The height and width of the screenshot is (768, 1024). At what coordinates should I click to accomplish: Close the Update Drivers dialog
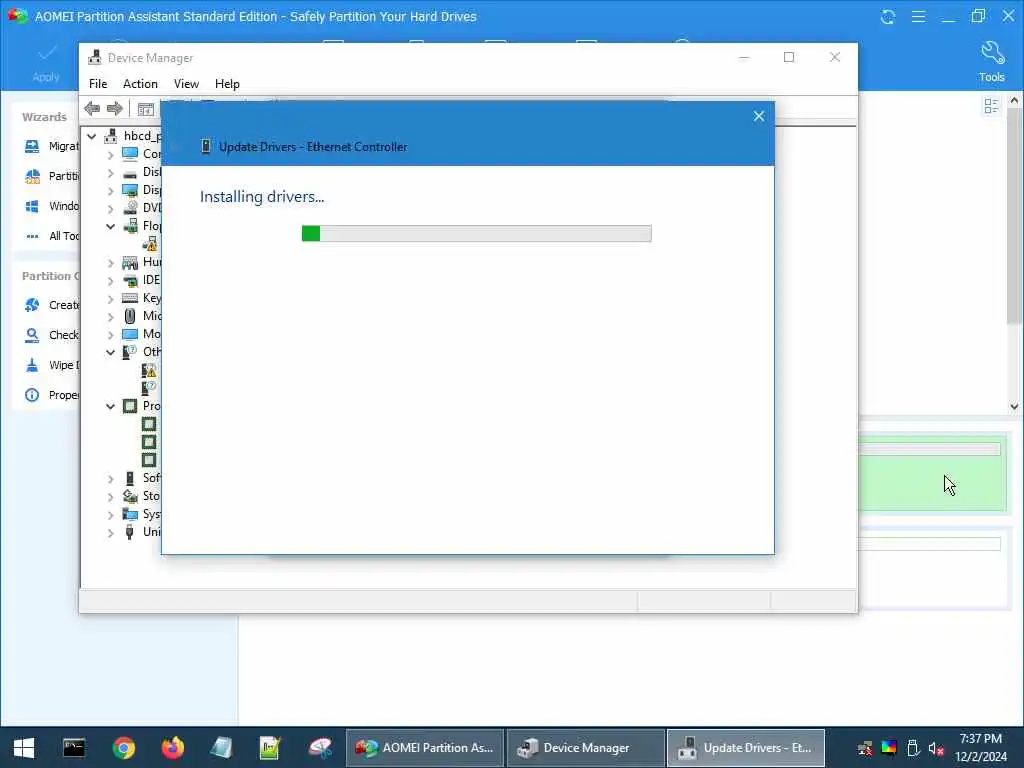coord(758,116)
